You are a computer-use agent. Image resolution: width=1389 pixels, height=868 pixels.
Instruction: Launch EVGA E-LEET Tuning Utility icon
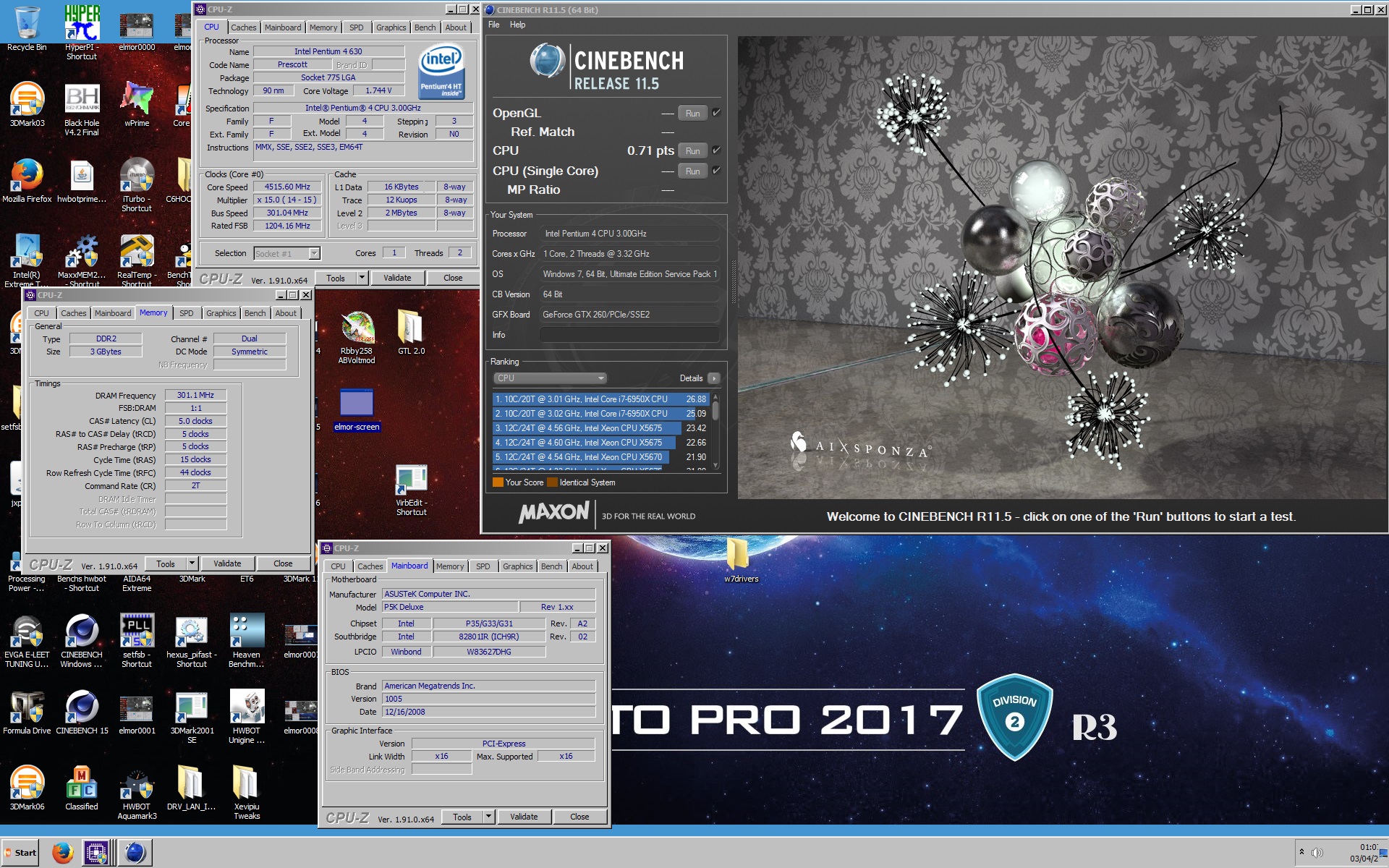point(27,641)
